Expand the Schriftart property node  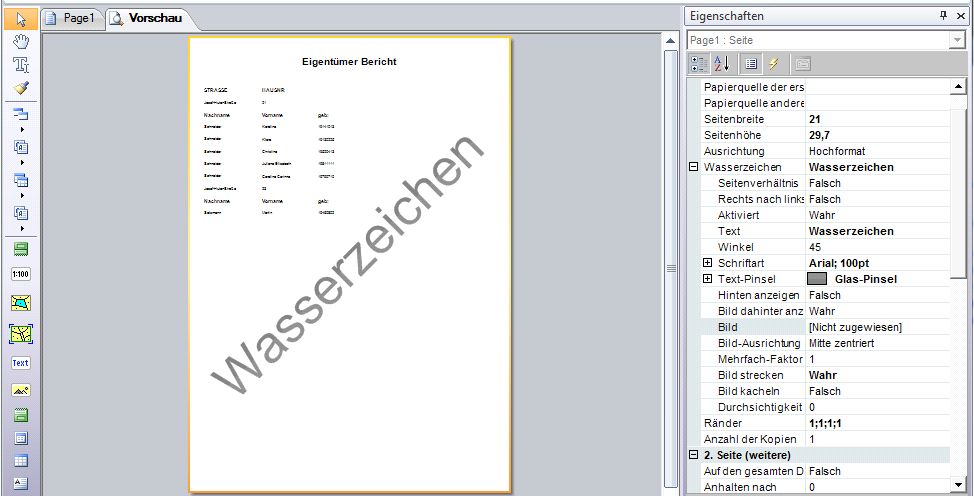(x=708, y=263)
